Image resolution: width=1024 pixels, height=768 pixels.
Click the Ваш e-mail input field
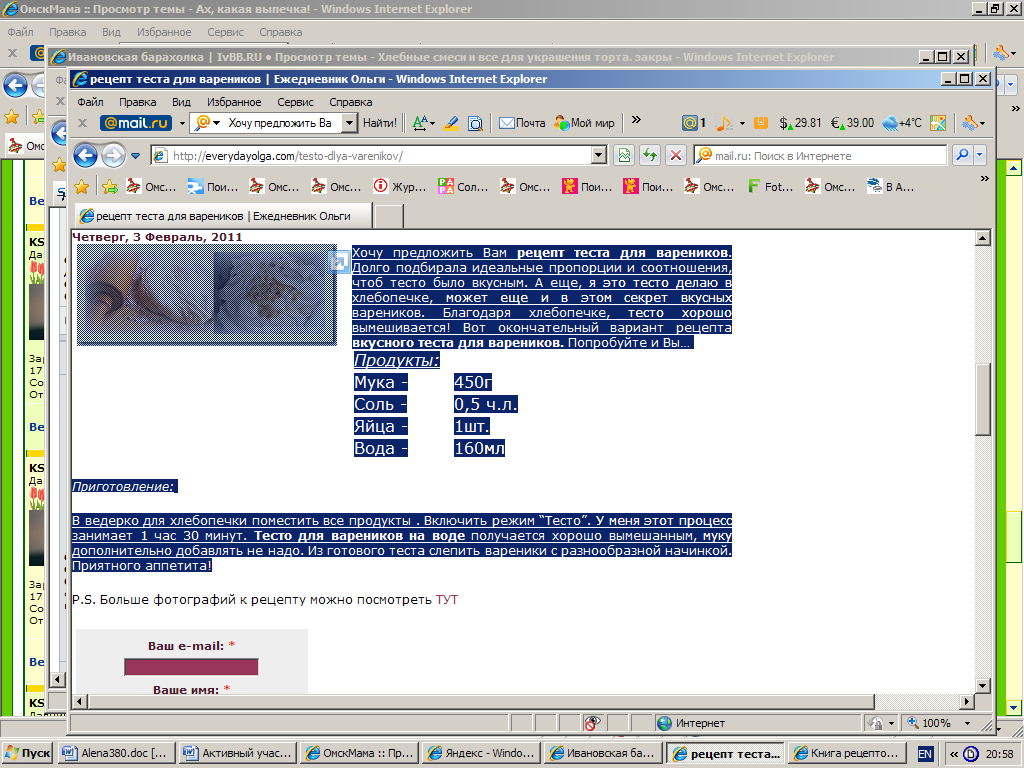click(x=191, y=667)
